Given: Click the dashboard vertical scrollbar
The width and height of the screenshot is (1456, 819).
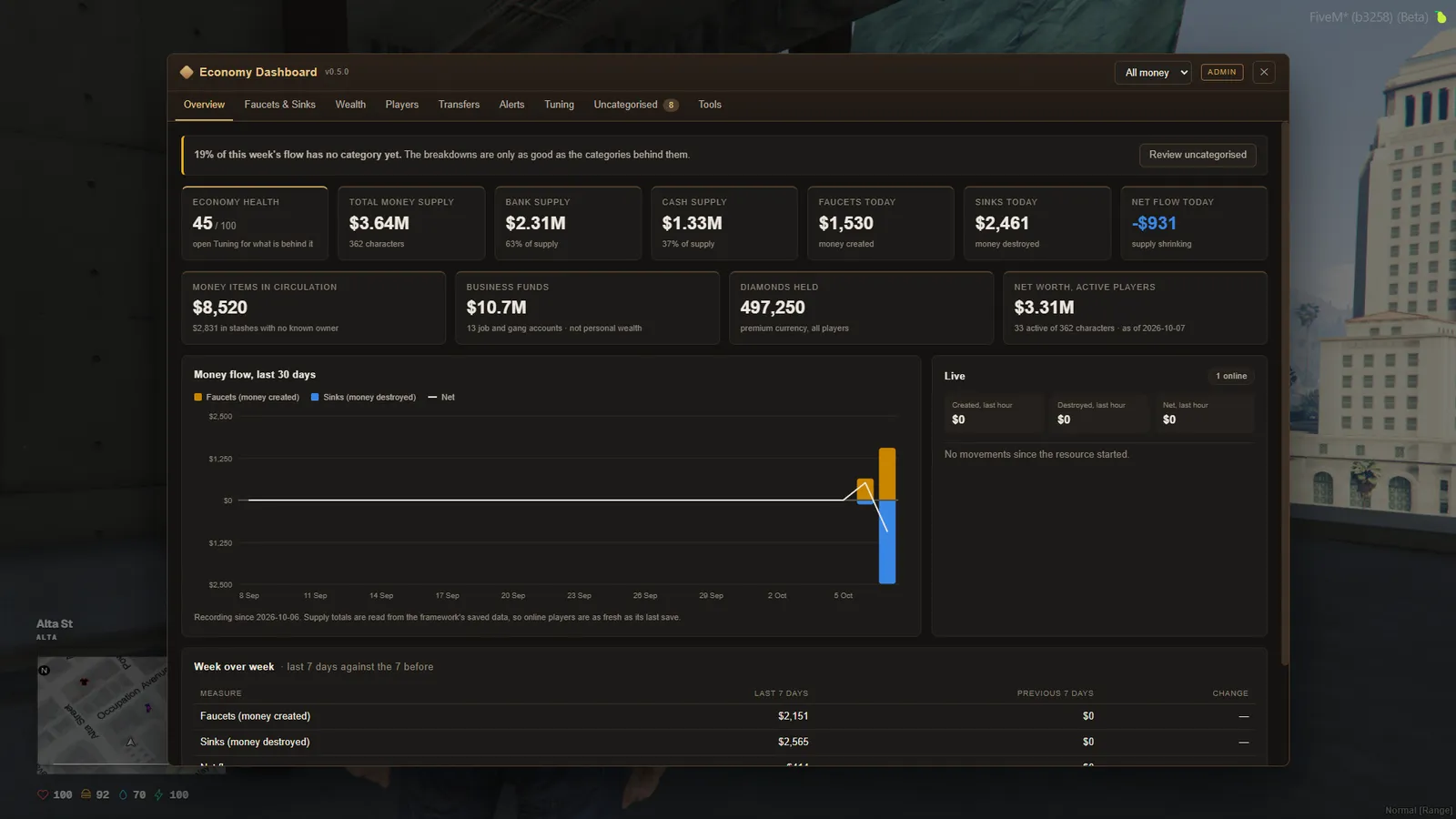Looking at the screenshot, I should (x=1284, y=391).
